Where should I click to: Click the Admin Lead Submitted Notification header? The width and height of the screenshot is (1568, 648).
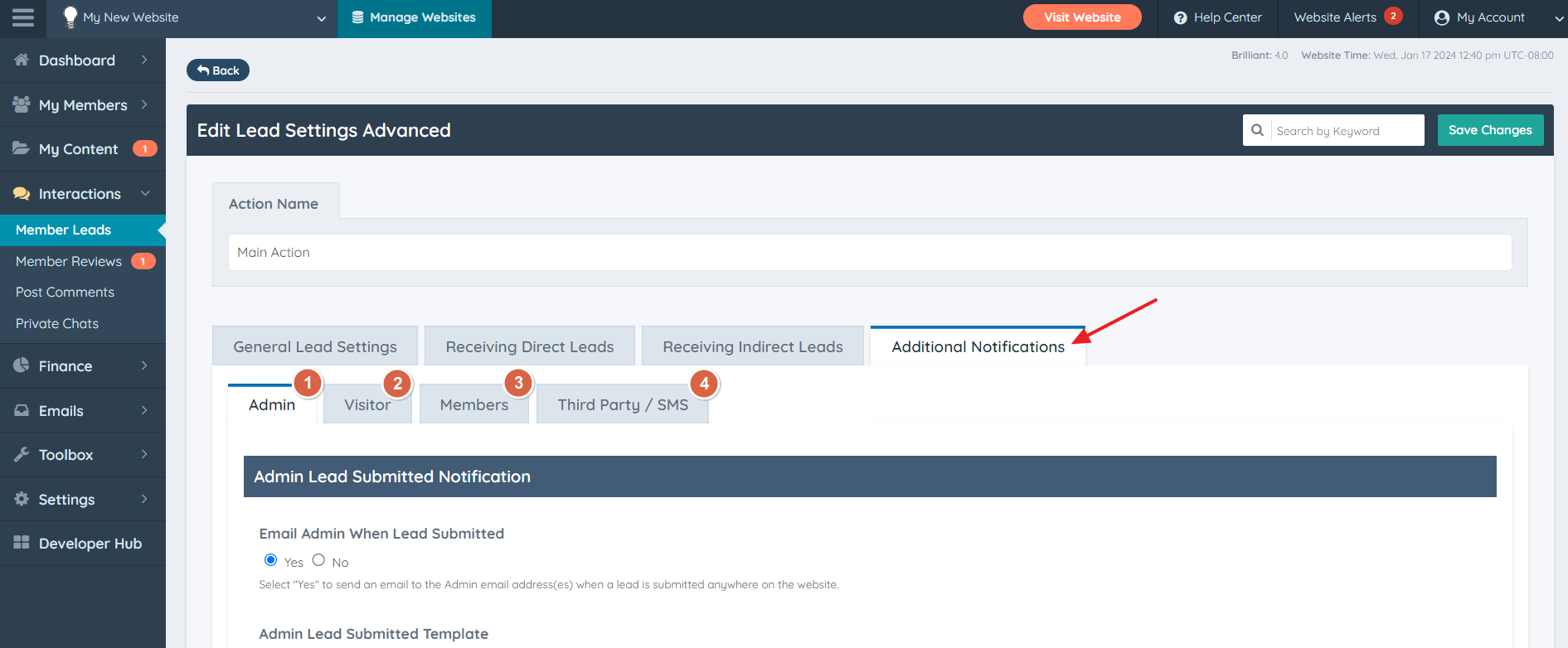coord(870,476)
